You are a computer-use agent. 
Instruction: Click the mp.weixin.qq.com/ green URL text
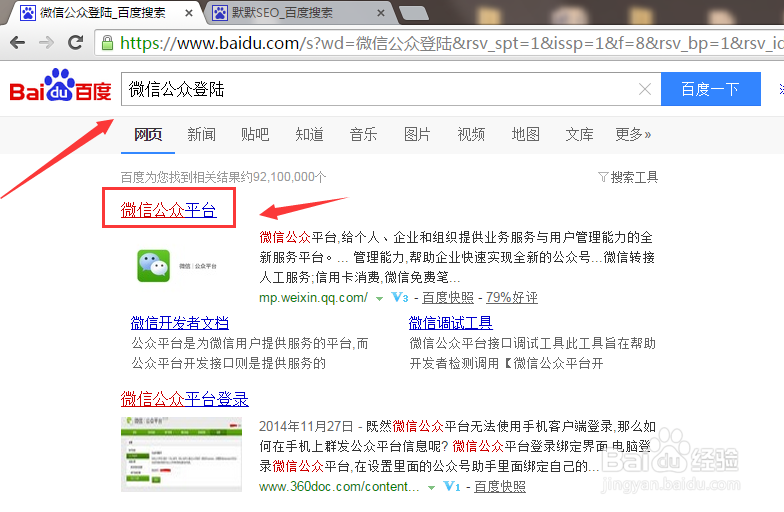pos(314,298)
